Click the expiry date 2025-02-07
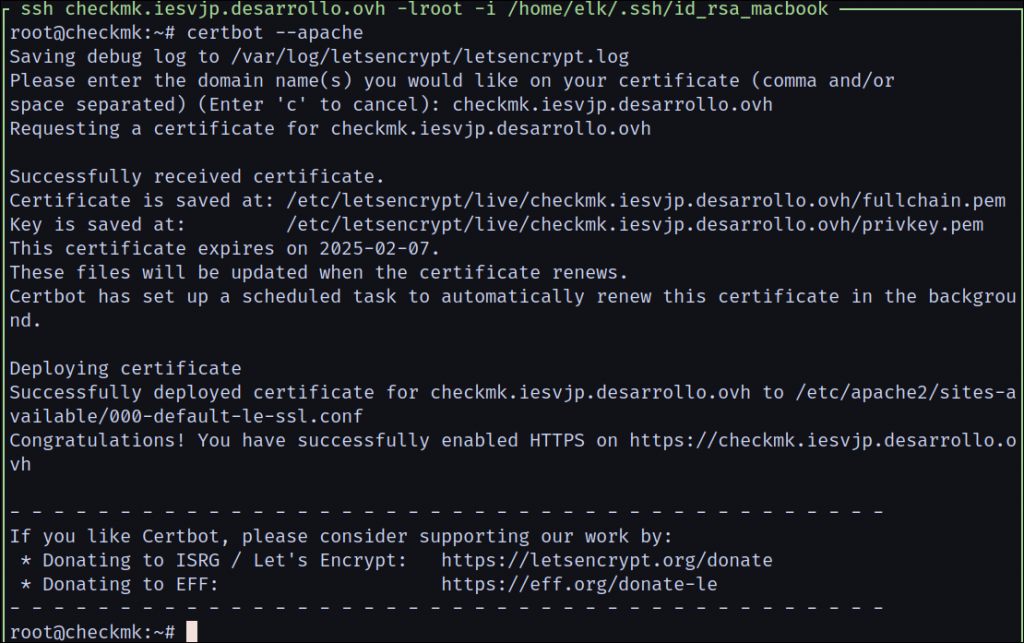Image resolution: width=1024 pixels, height=643 pixels. pos(379,249)
